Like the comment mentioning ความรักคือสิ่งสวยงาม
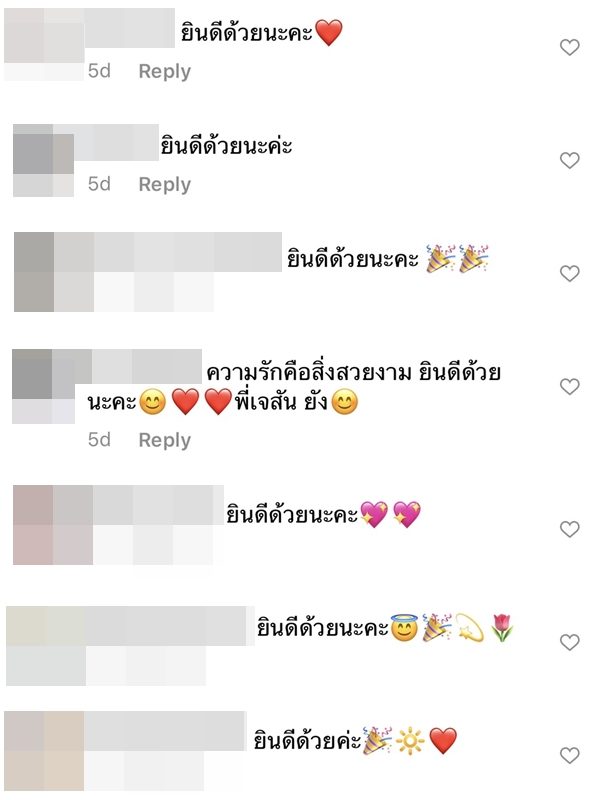 (x=569, y=387)
